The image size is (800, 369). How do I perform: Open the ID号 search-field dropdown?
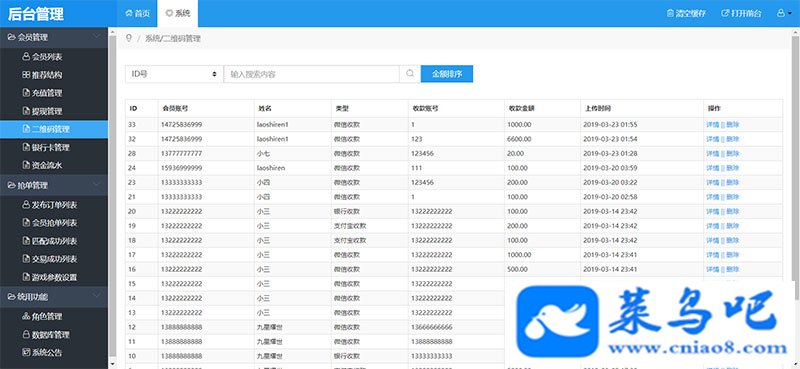(x=174, y=74)
